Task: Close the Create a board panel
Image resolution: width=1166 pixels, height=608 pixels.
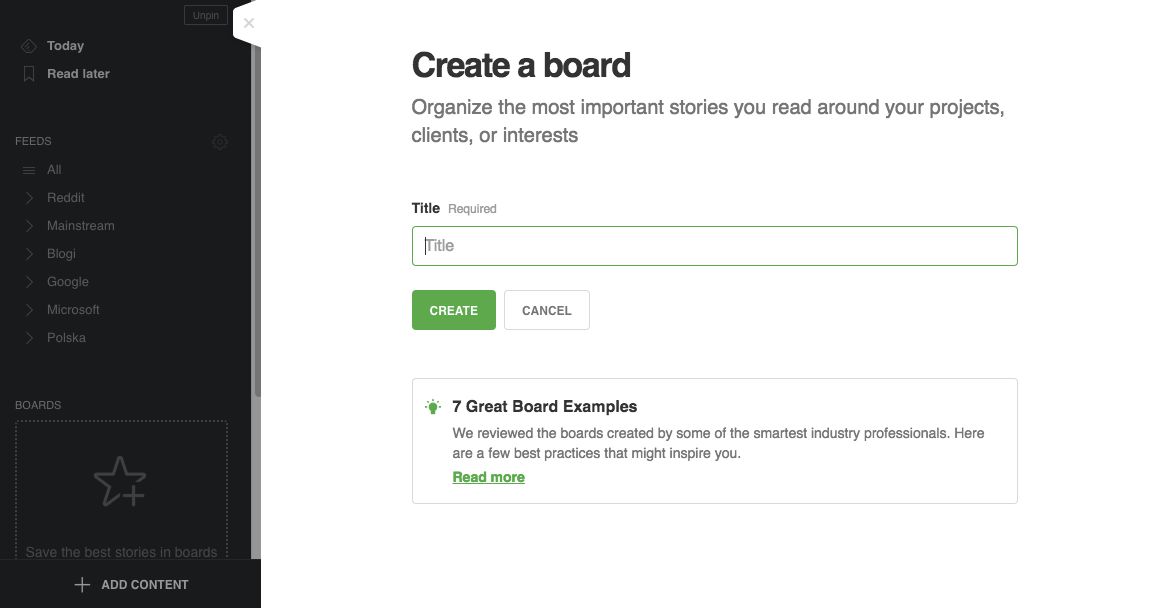Action: (249, 23)
